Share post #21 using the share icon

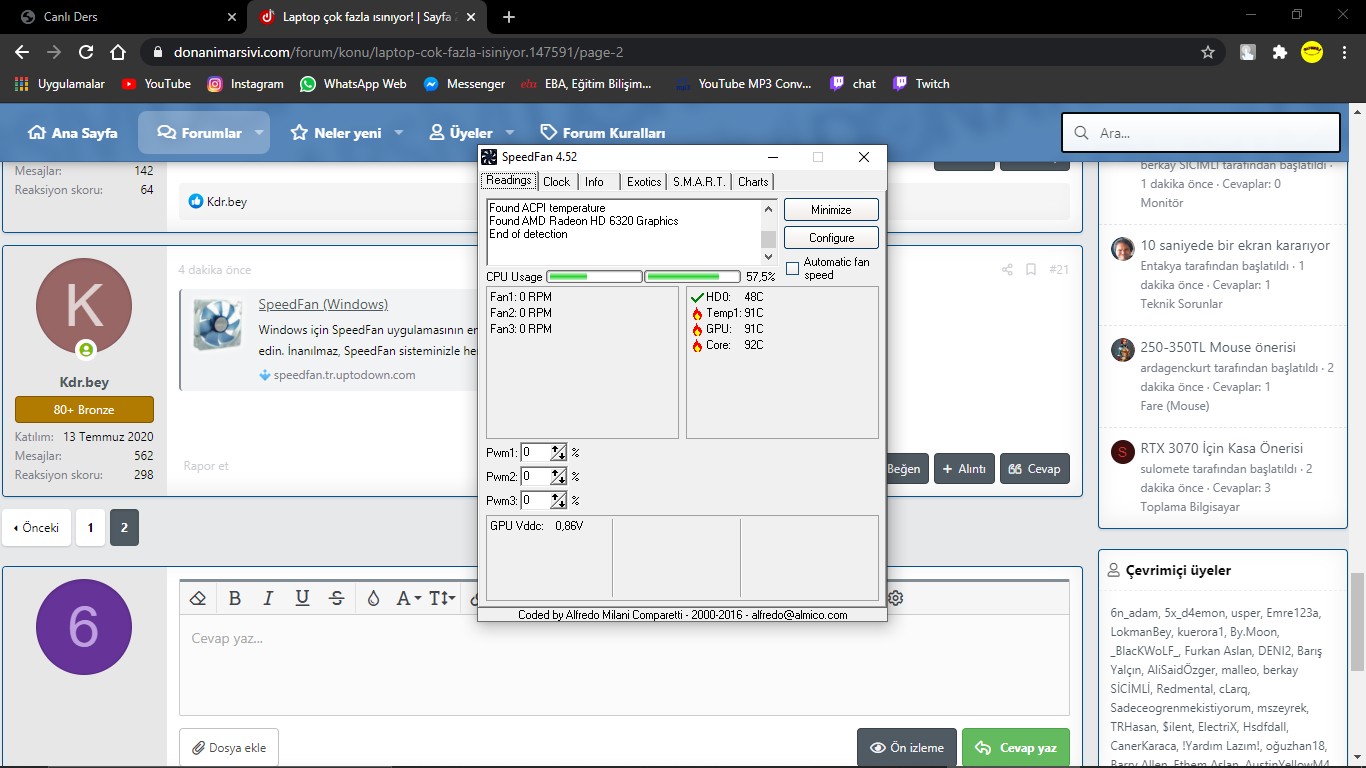(1007, 270)
